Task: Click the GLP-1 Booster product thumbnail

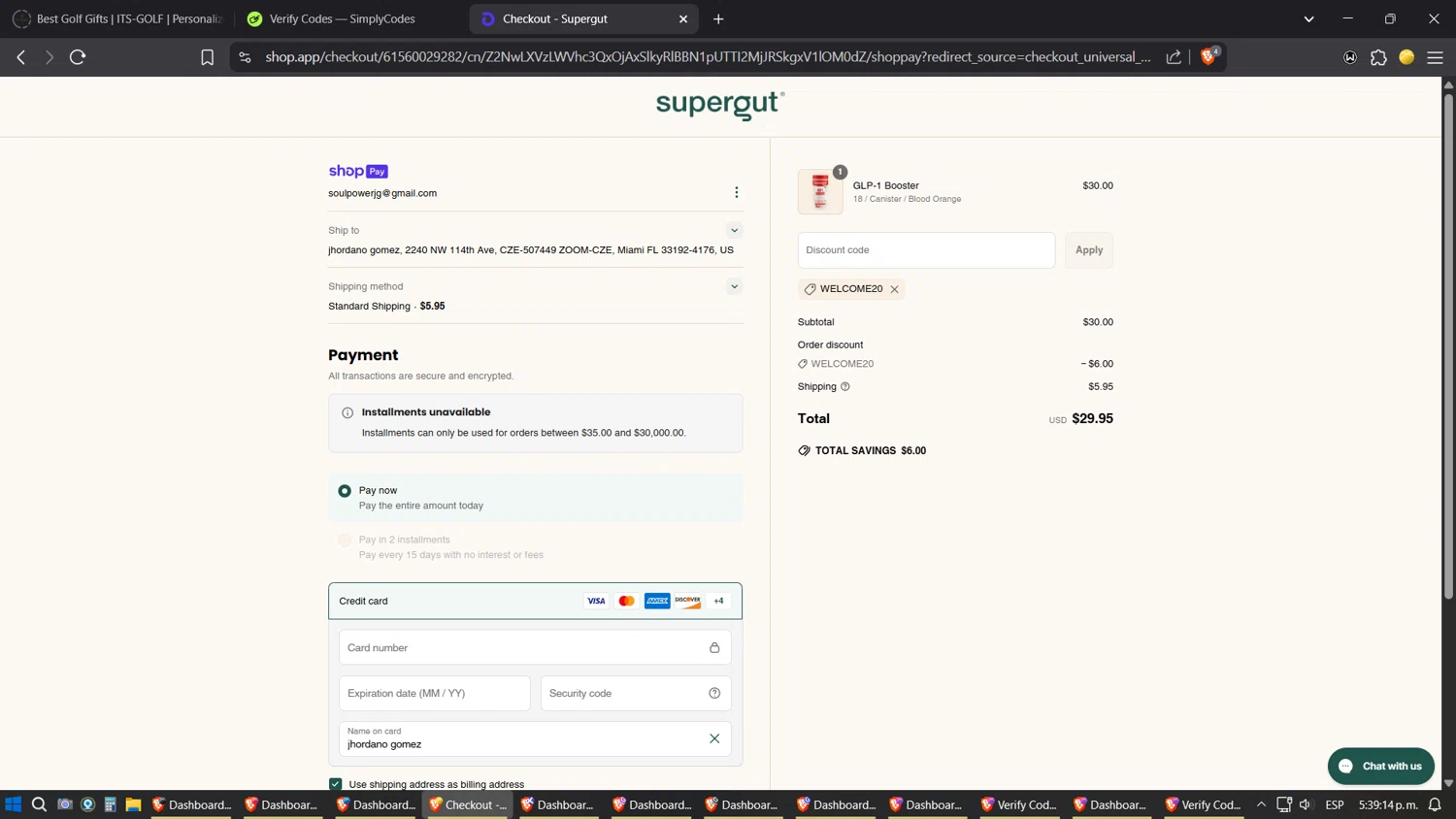Action: pos(820,191)
